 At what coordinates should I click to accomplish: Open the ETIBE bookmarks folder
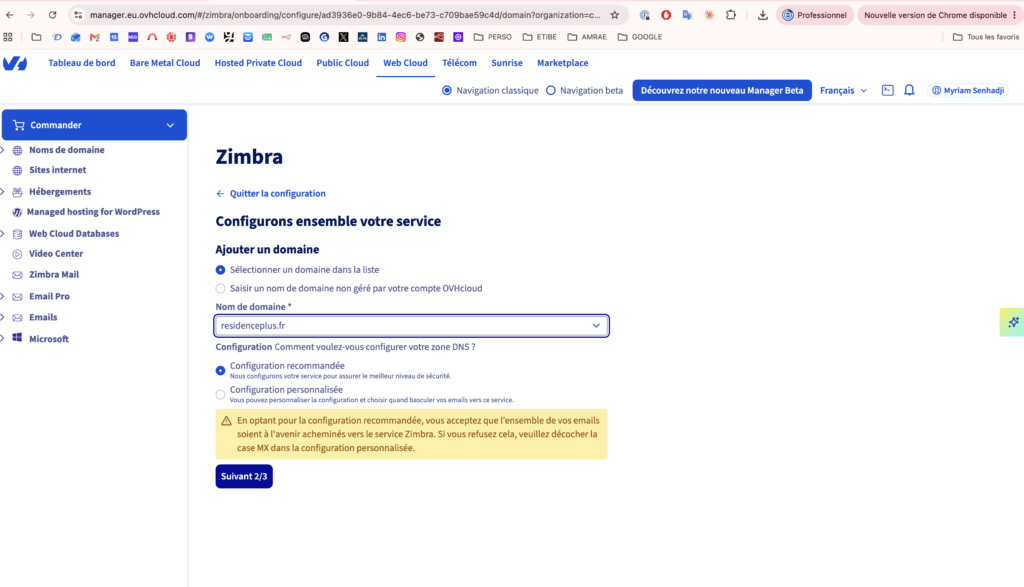[x=539, y=37]
